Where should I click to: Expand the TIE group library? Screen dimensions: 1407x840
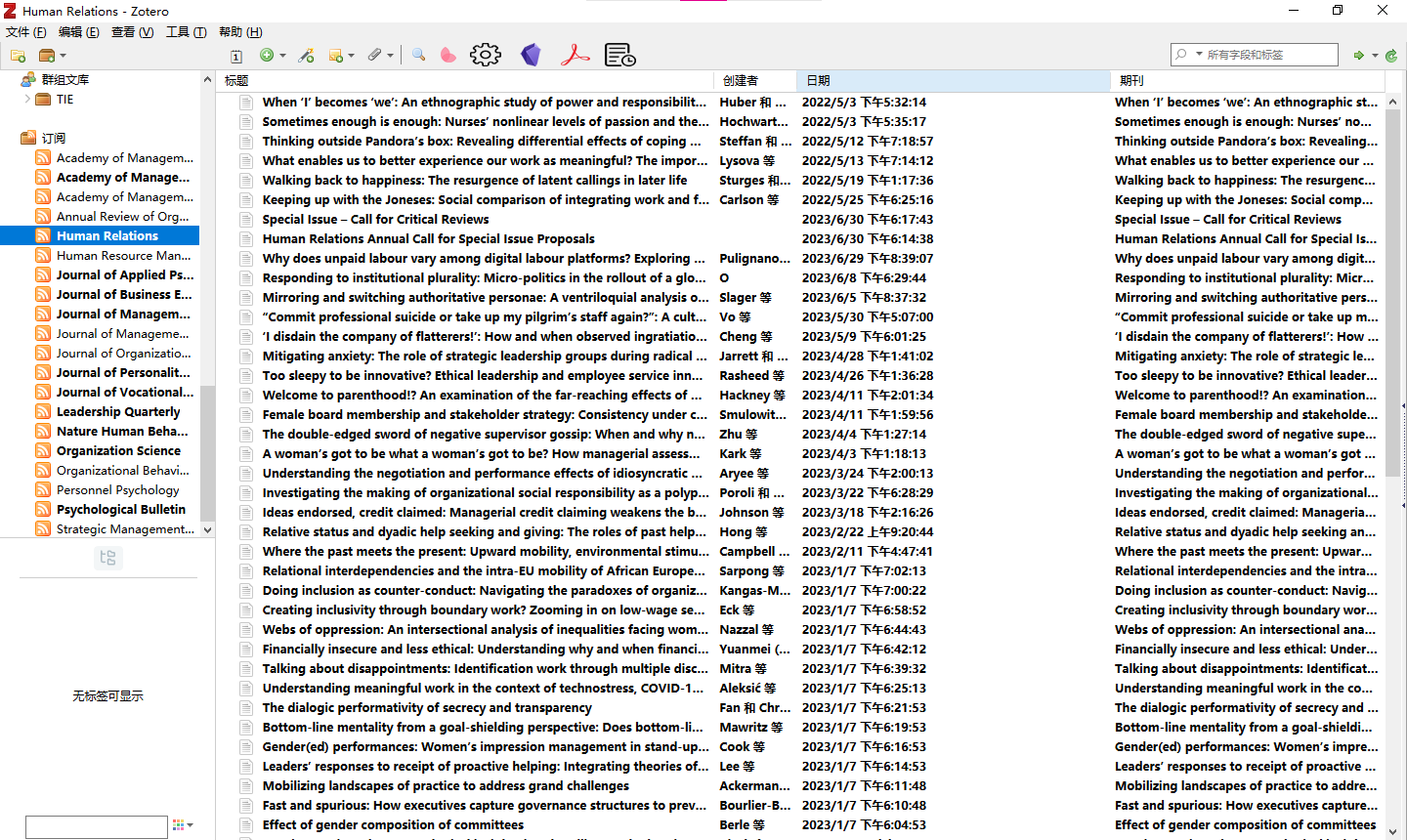(27, 99)
